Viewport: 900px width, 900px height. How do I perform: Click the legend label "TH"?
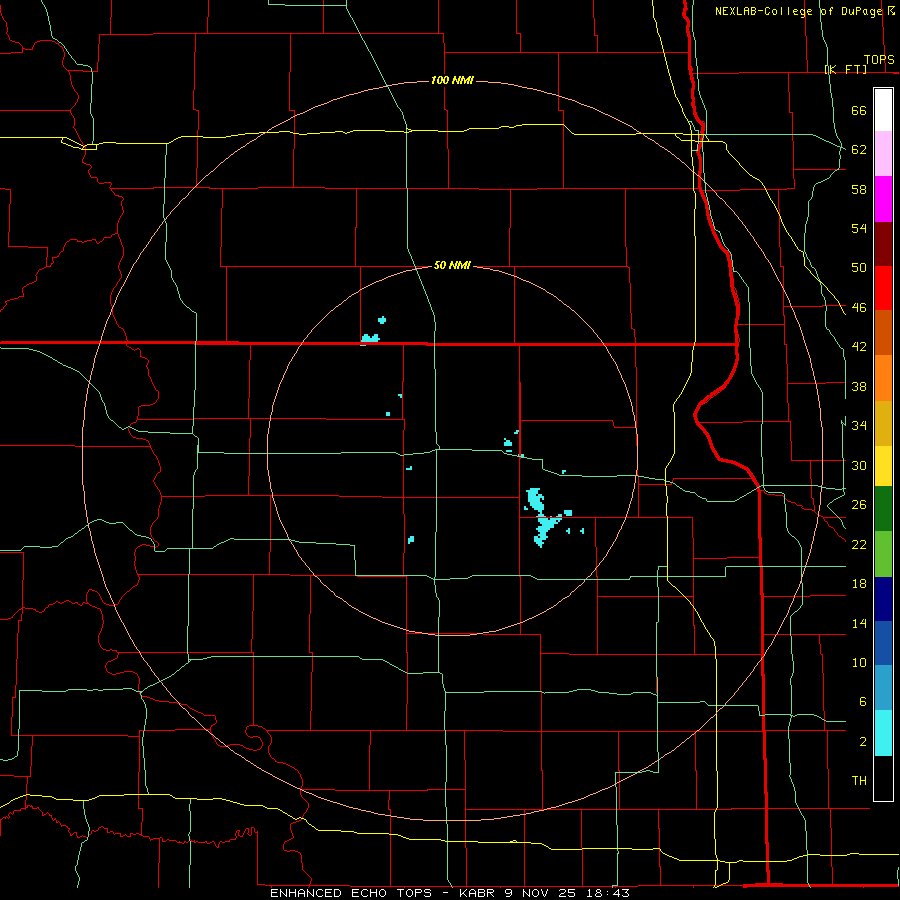(859, 781)
